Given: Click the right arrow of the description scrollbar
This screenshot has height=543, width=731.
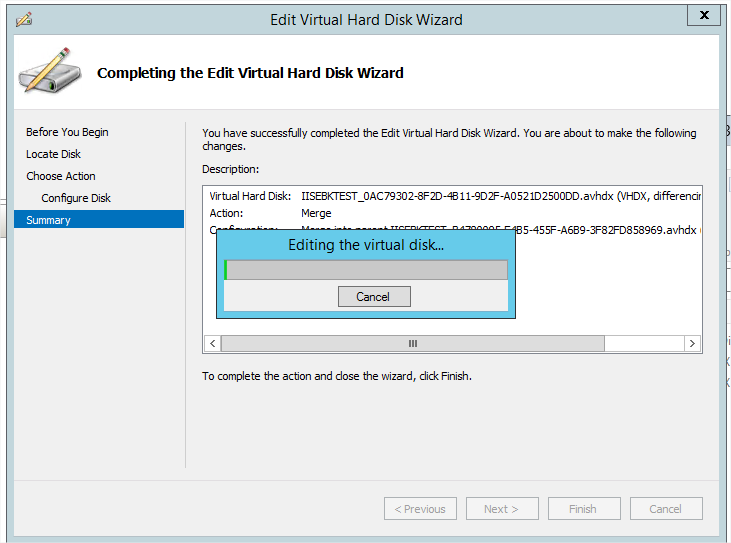Looking at the screenshot, I should 692,343.
